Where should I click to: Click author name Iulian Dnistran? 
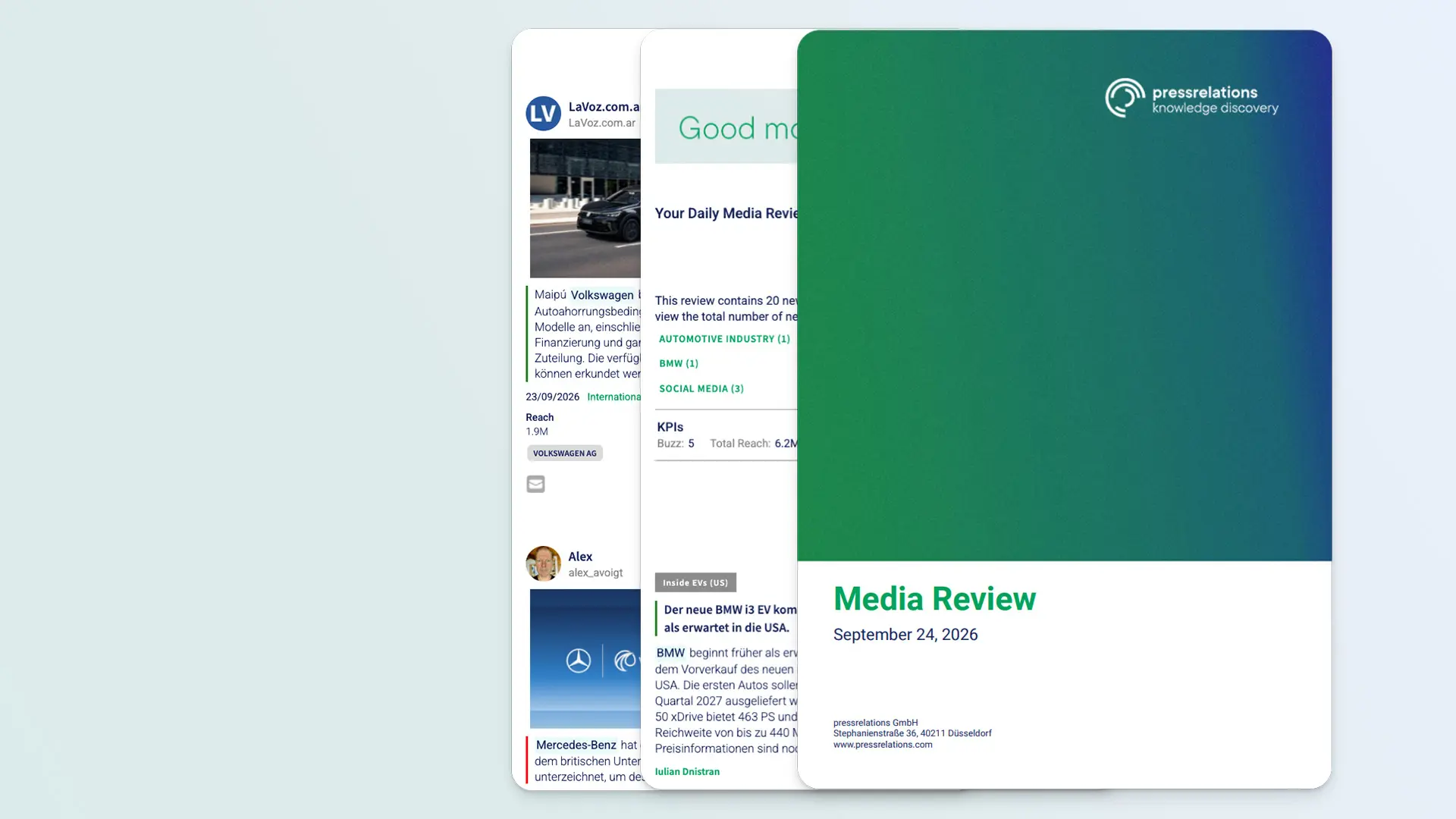(687, 772)
